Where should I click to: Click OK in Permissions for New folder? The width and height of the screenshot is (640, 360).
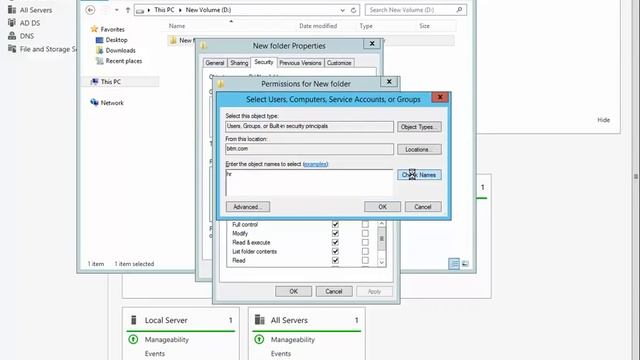tap(293, 291)
